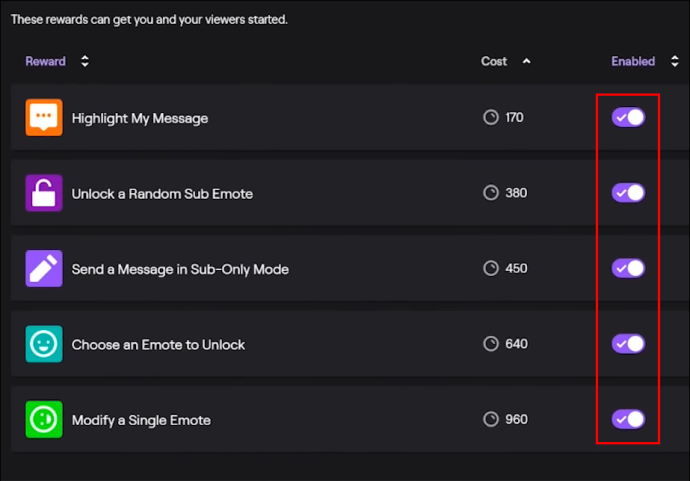This screenshot has height=481, width=690.
Task: Click the channel points icon beside 450
Action: click(x=491, y=268)
